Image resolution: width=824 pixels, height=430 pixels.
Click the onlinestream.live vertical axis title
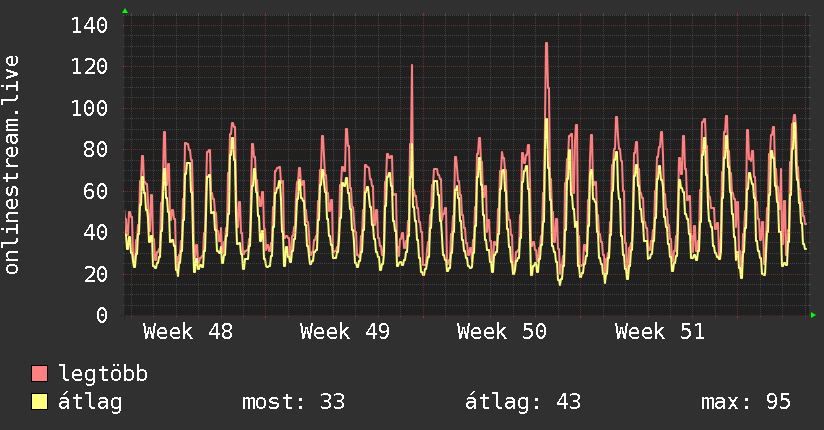tap(12, 165)
